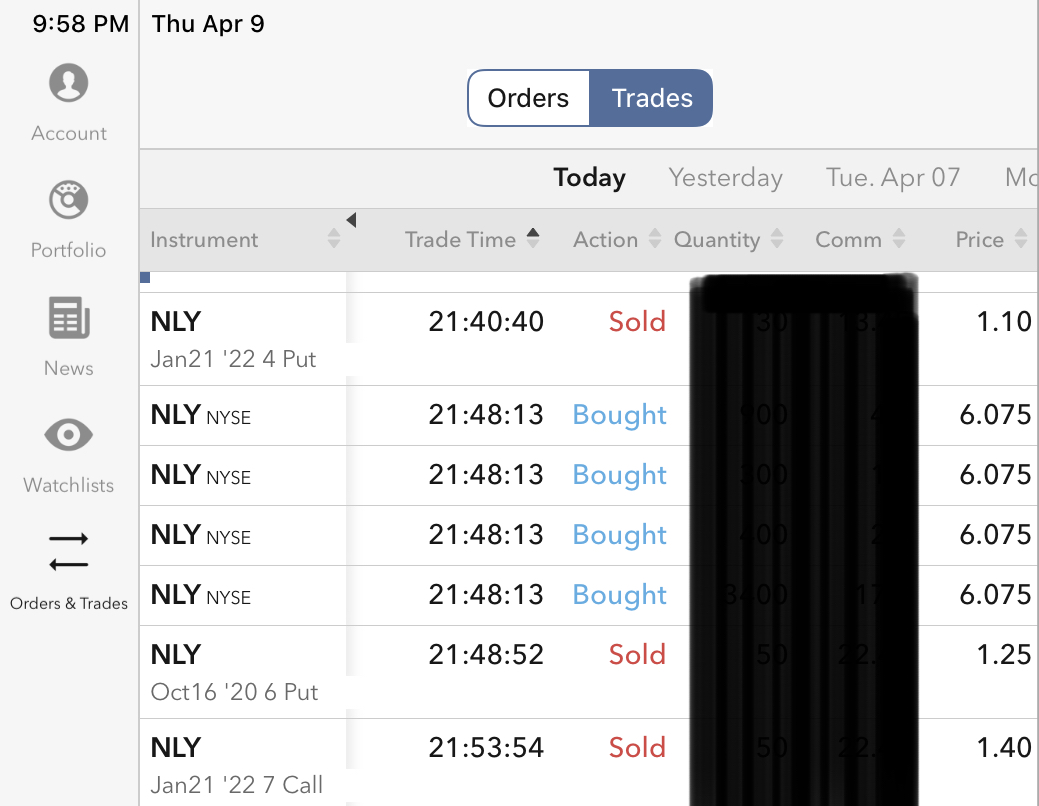This screenshot has width=1039, height=806.
Task: Sort by Price column arrows
Action: pos(1021,240)
